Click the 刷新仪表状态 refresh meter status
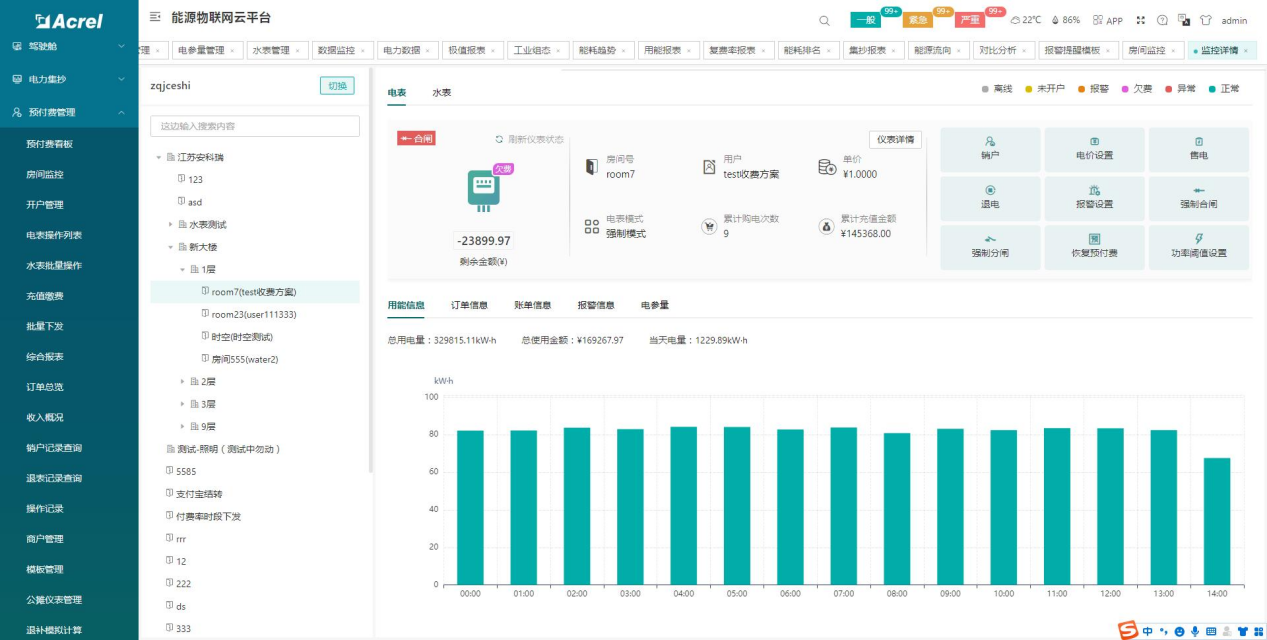Screen dimensions: 1267x640 (x=529, y=139)
